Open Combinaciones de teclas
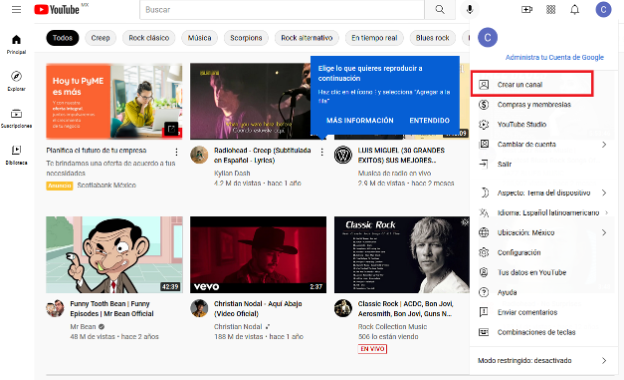624x380 pixels. [544, 332]
